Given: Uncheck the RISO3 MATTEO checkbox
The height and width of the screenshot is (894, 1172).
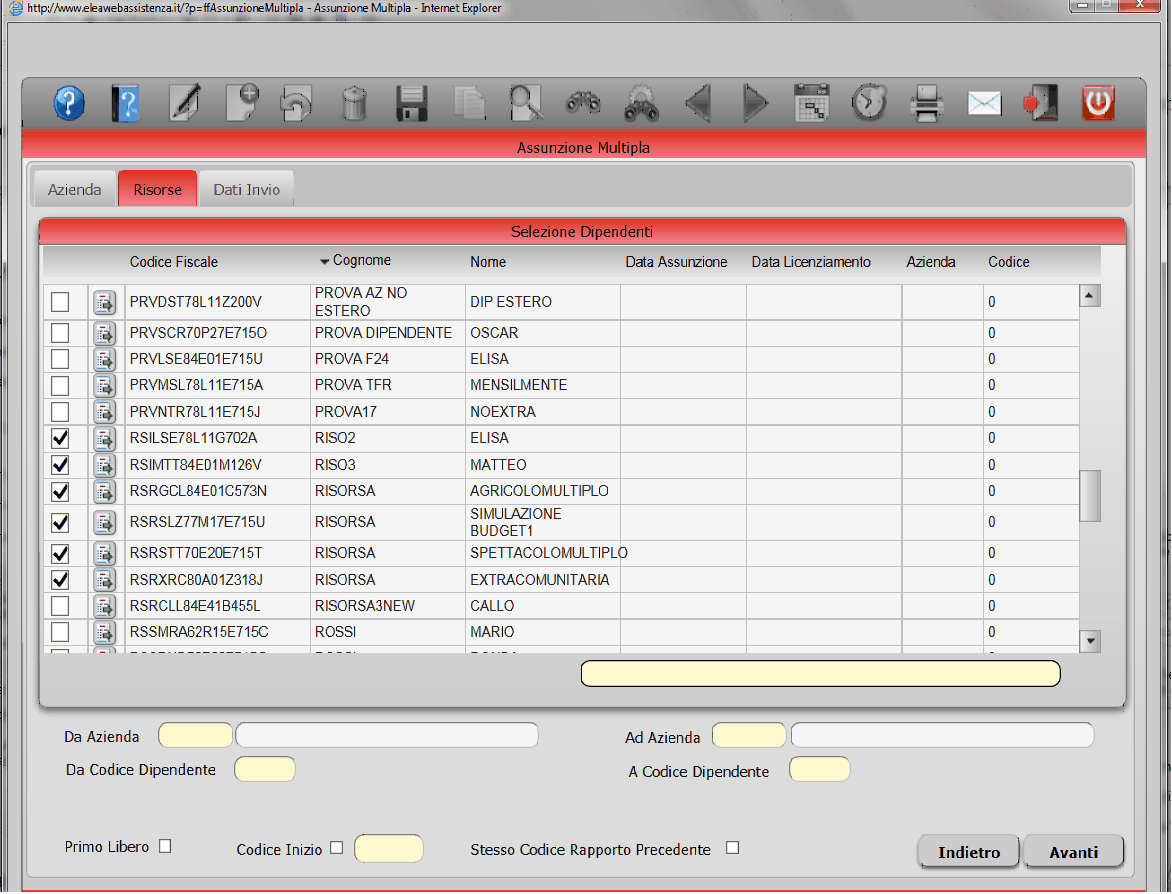Looking at the screenshot, I should tap(60, 465).
